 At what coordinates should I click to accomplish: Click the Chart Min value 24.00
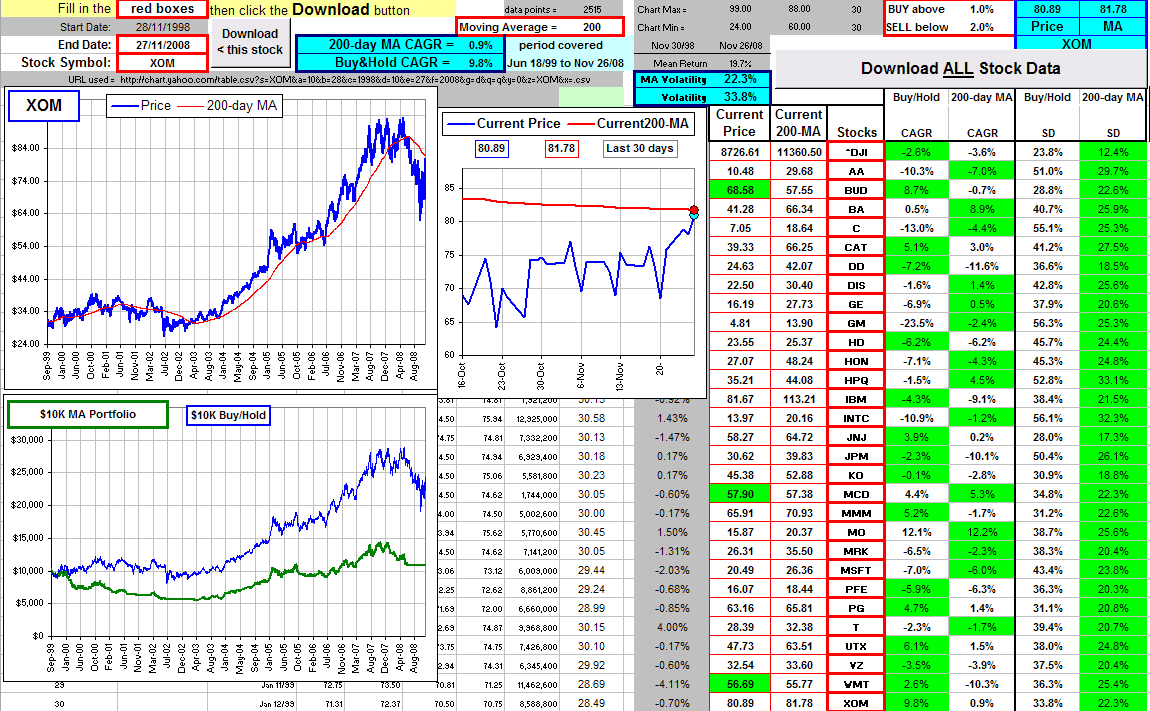pos(740,27)
